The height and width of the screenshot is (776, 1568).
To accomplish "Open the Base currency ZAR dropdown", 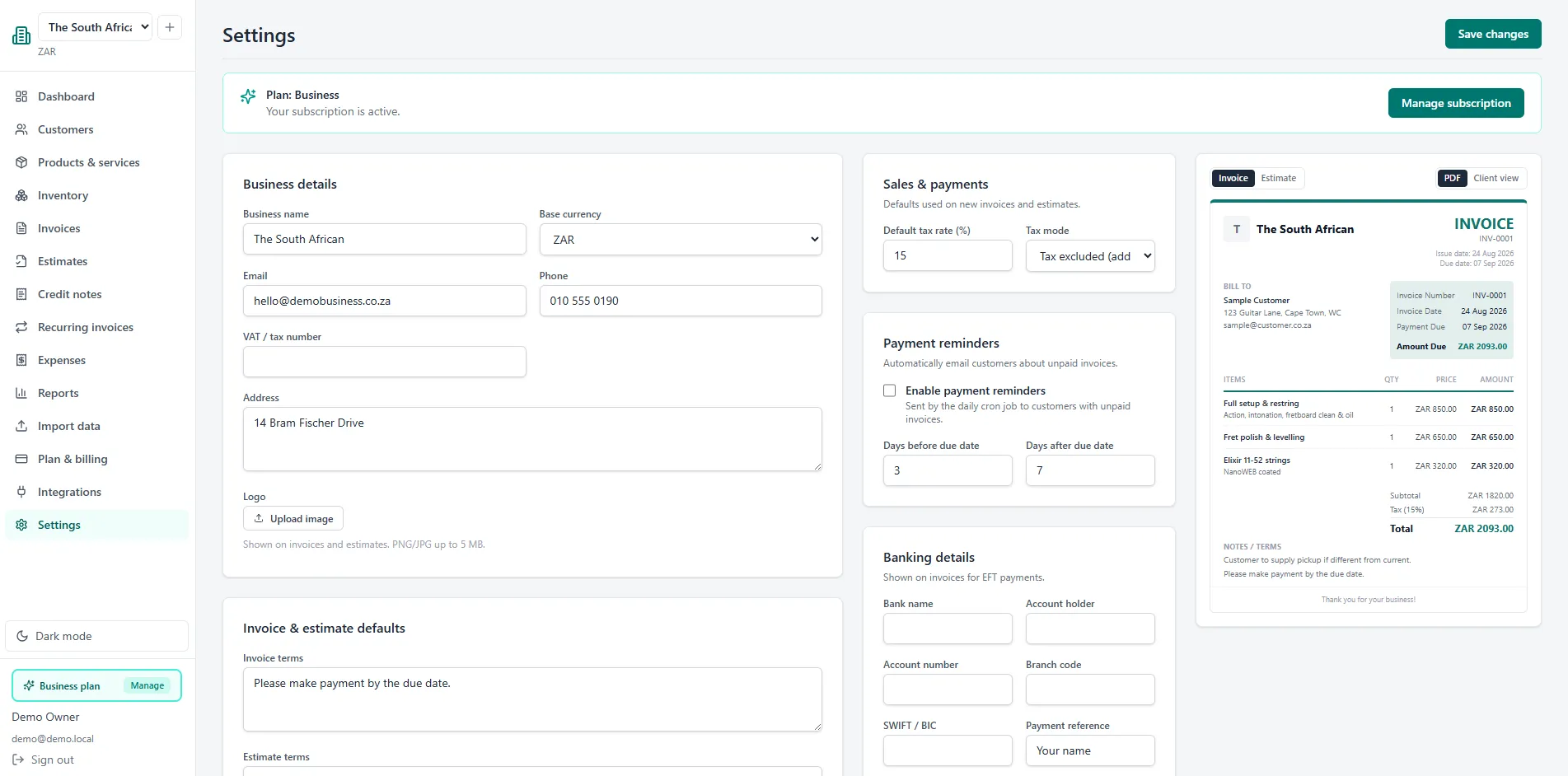I will pyautogui.click(x=681, y=240).
